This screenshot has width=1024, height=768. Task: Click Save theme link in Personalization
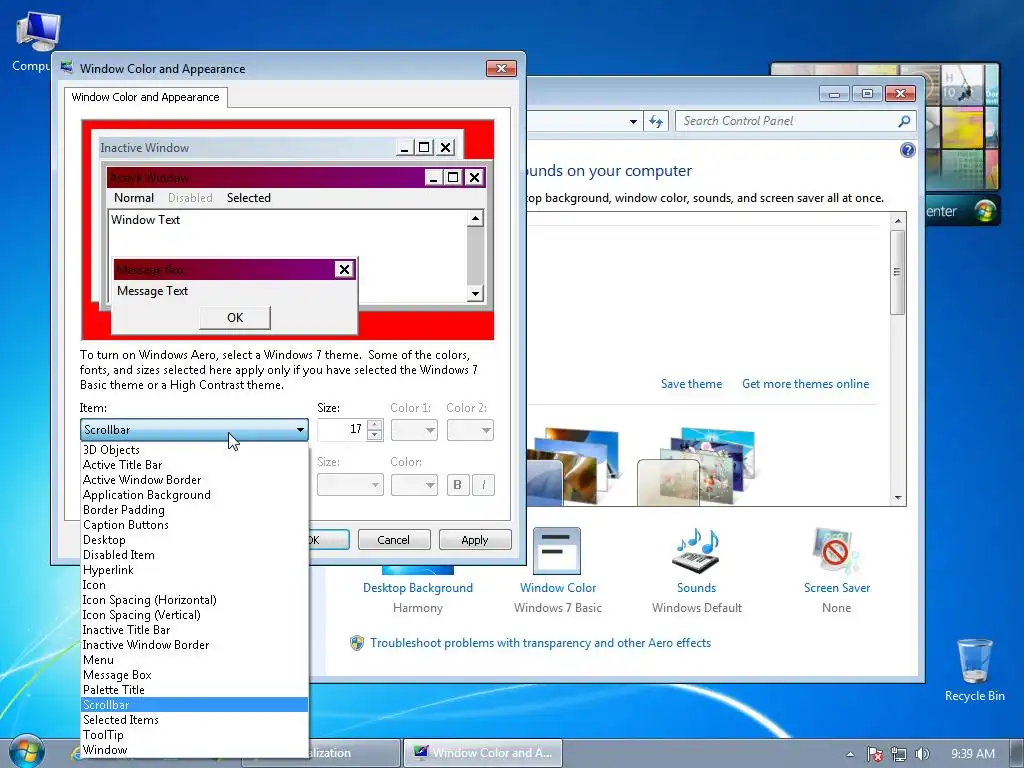coord(692,384)
